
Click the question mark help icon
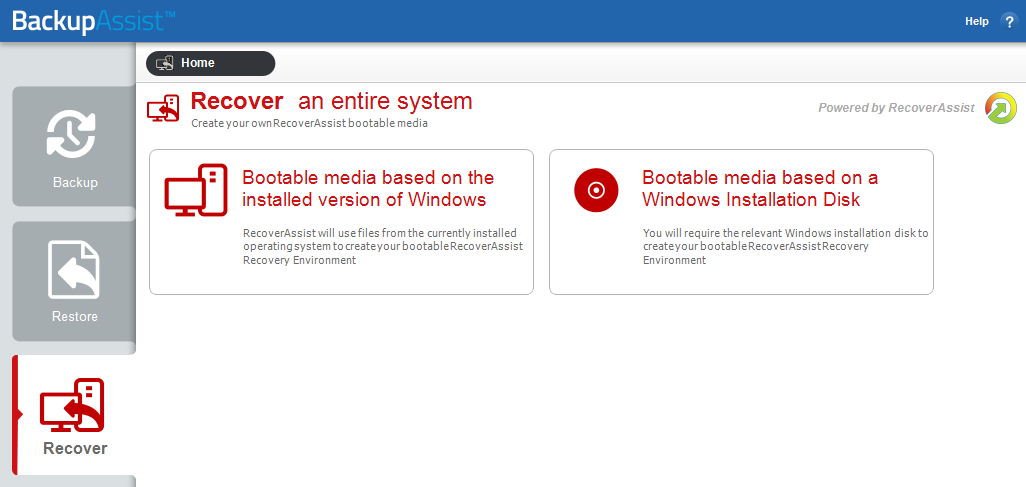pyautogui.click(x=1009, y=22)
